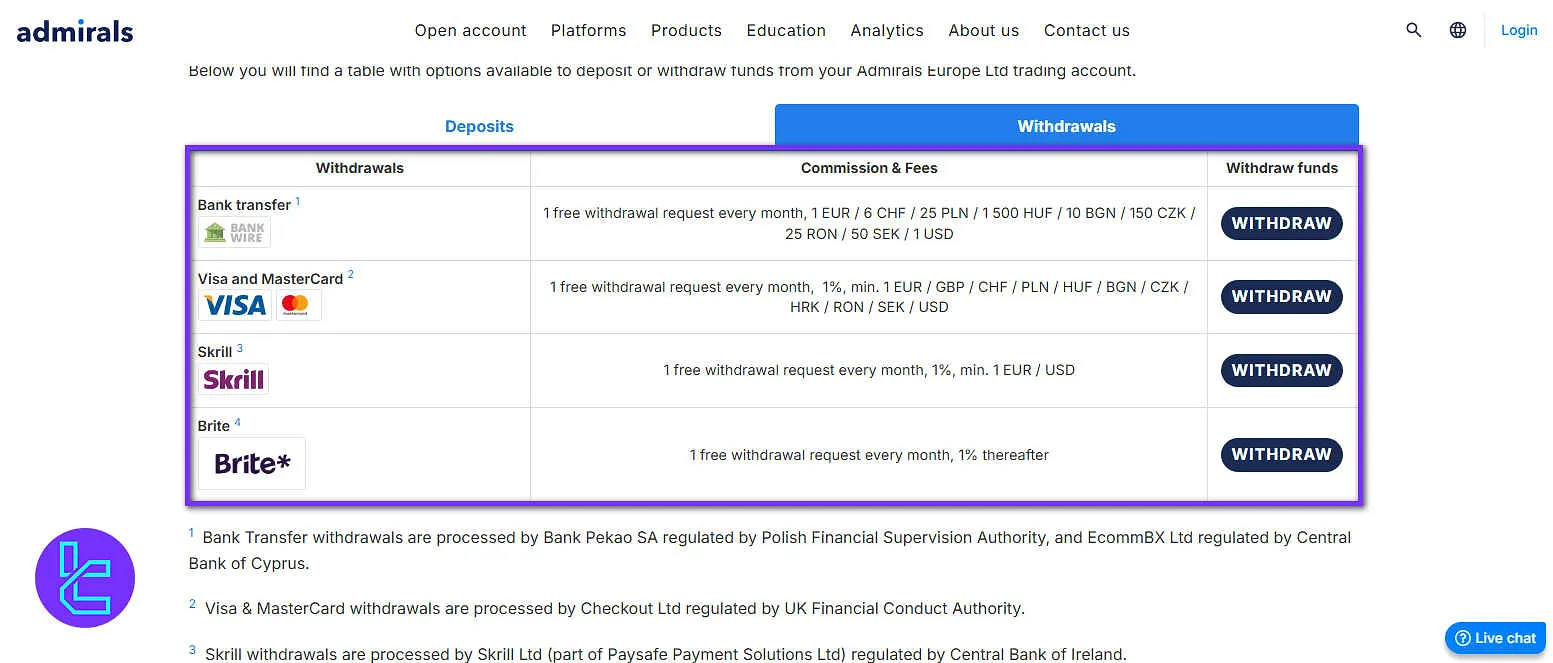Screen dimensions: 1553x663
Task: Click the Bank Wire logo
Action: 234,232
